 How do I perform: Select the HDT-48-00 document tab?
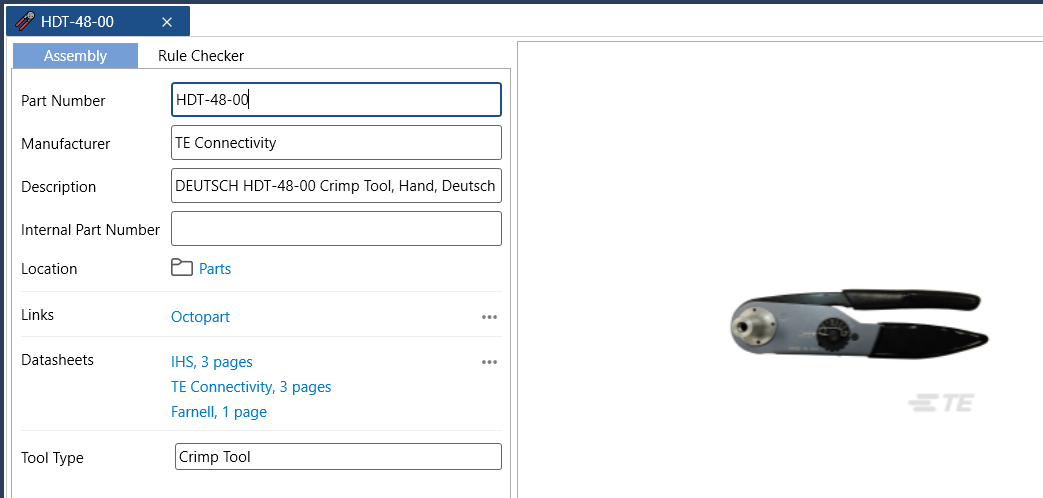[98, 21]
